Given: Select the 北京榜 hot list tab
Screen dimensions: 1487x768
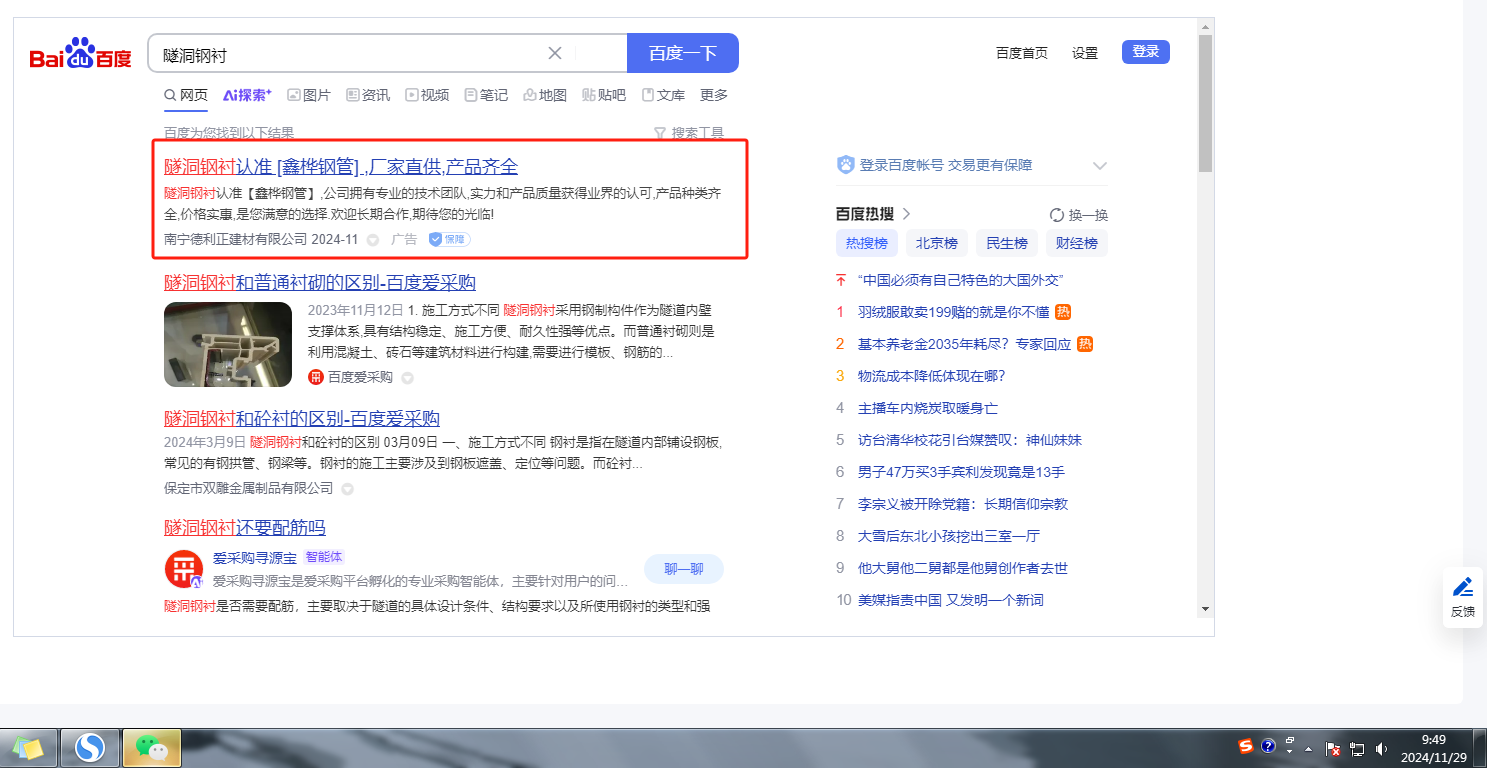Looking at the screenshot, I should (x=936, y=243).
